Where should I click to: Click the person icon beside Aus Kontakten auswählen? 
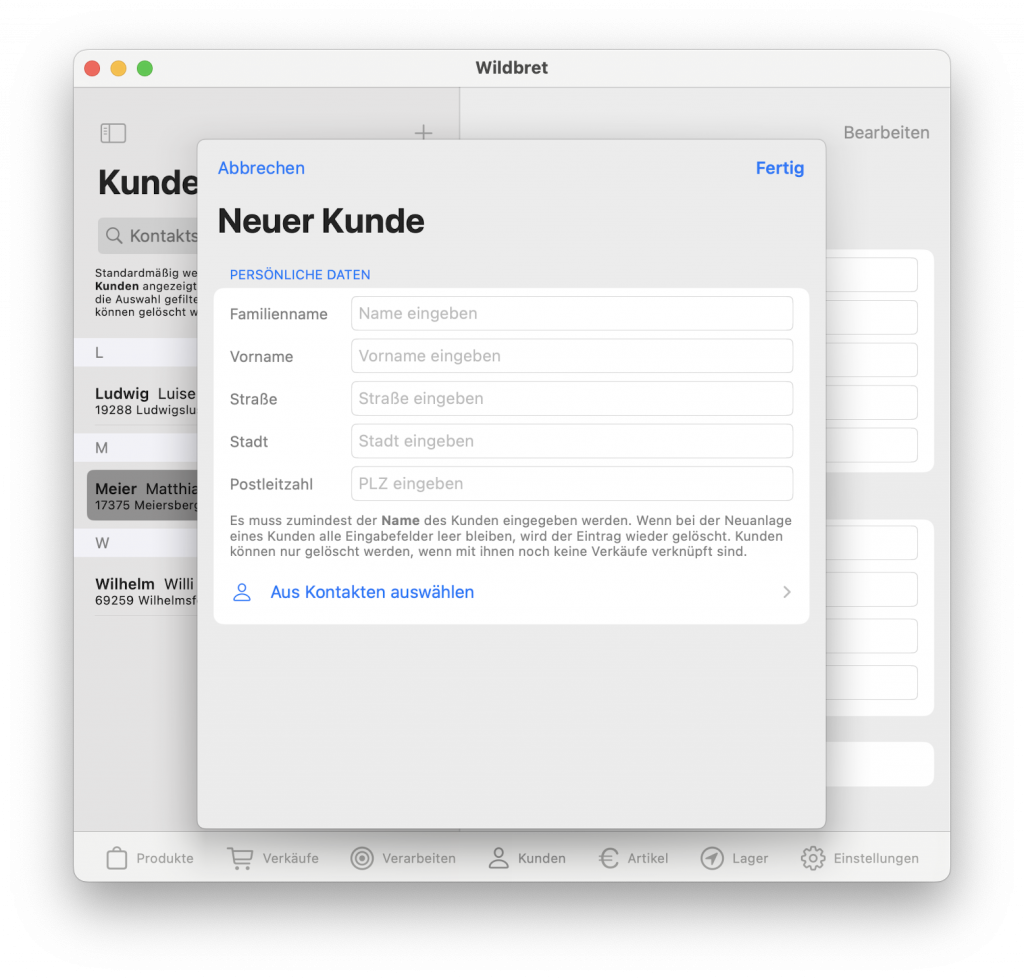click(242, 592)
